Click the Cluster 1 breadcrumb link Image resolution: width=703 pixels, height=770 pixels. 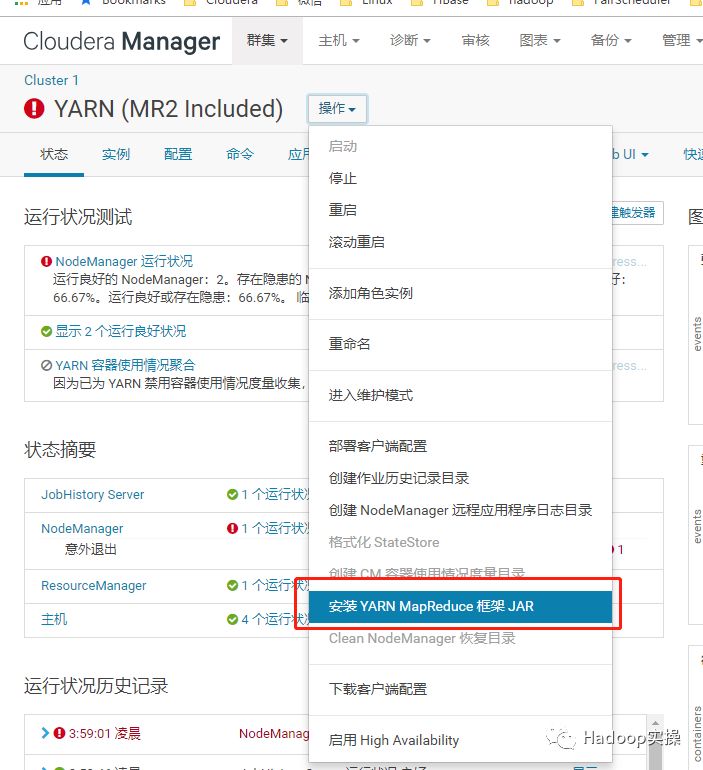(52, 80)
